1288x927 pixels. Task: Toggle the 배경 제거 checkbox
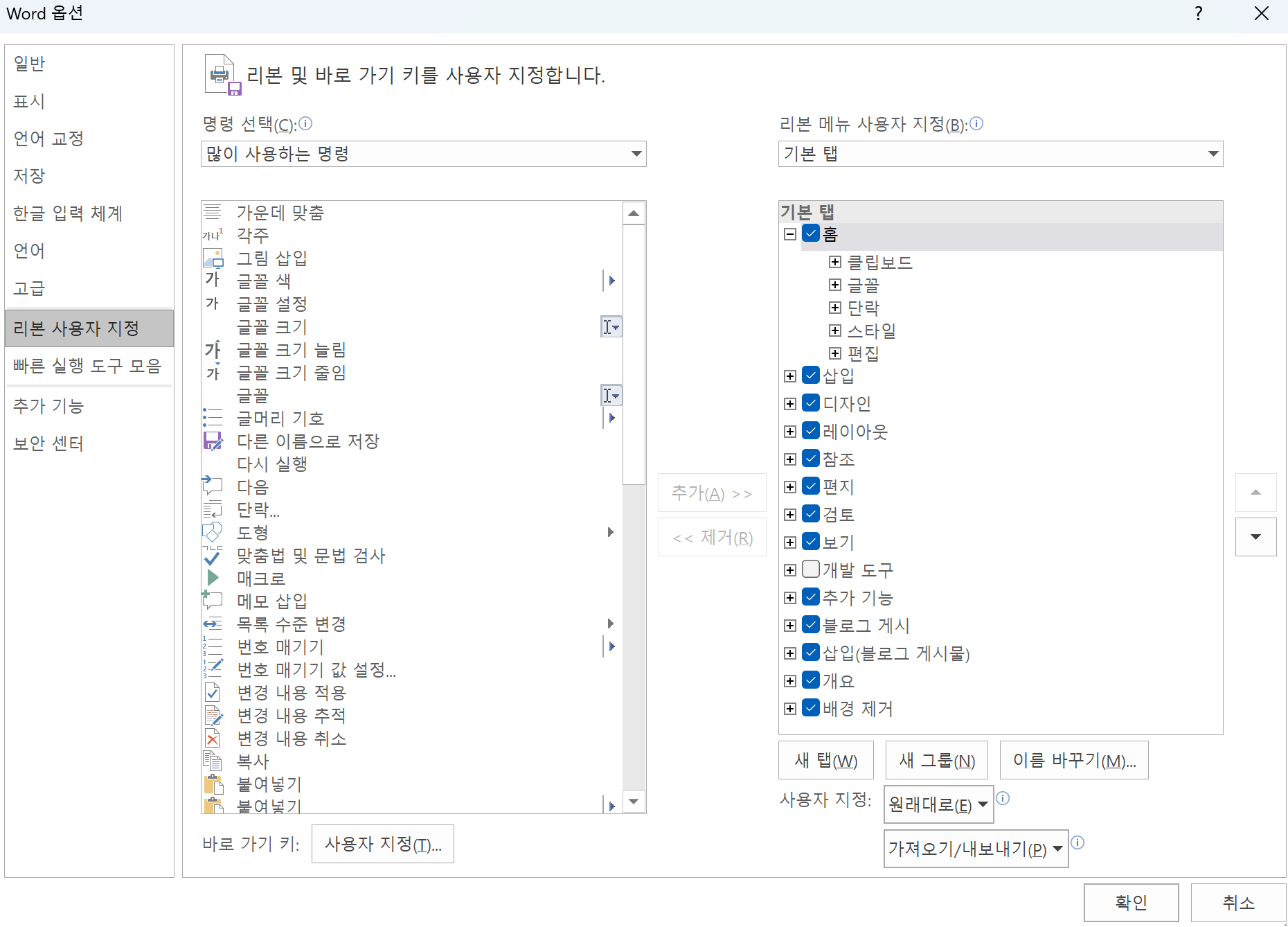coord(811,708)
